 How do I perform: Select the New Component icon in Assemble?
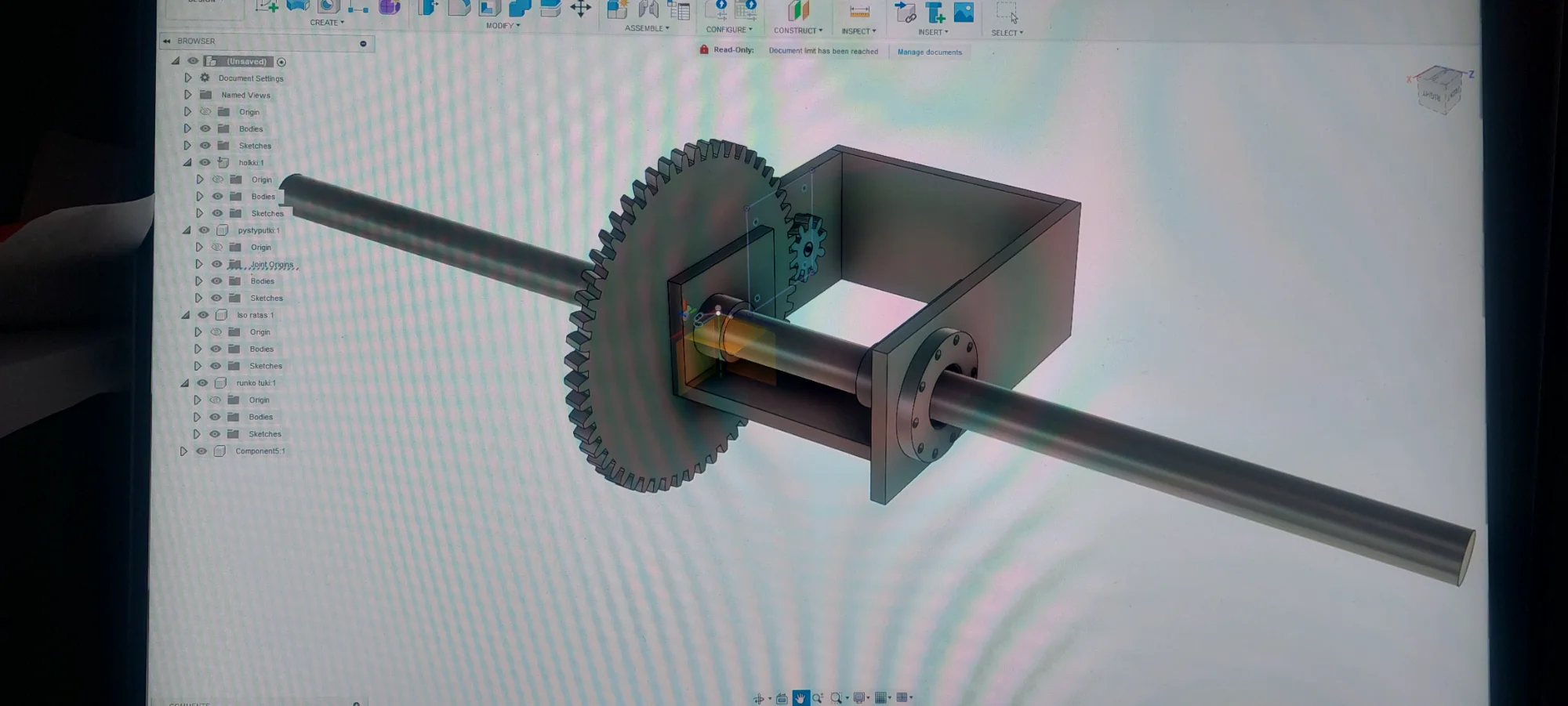[x=617, y=9]
